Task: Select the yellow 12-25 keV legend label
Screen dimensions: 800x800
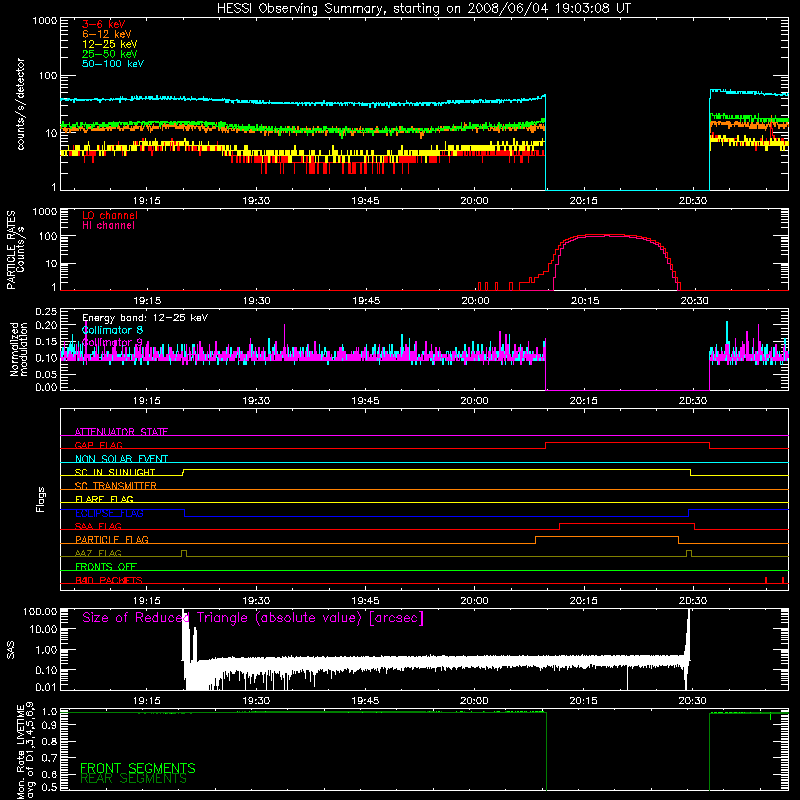Action: pyautogui.click(x=110, y=44)
